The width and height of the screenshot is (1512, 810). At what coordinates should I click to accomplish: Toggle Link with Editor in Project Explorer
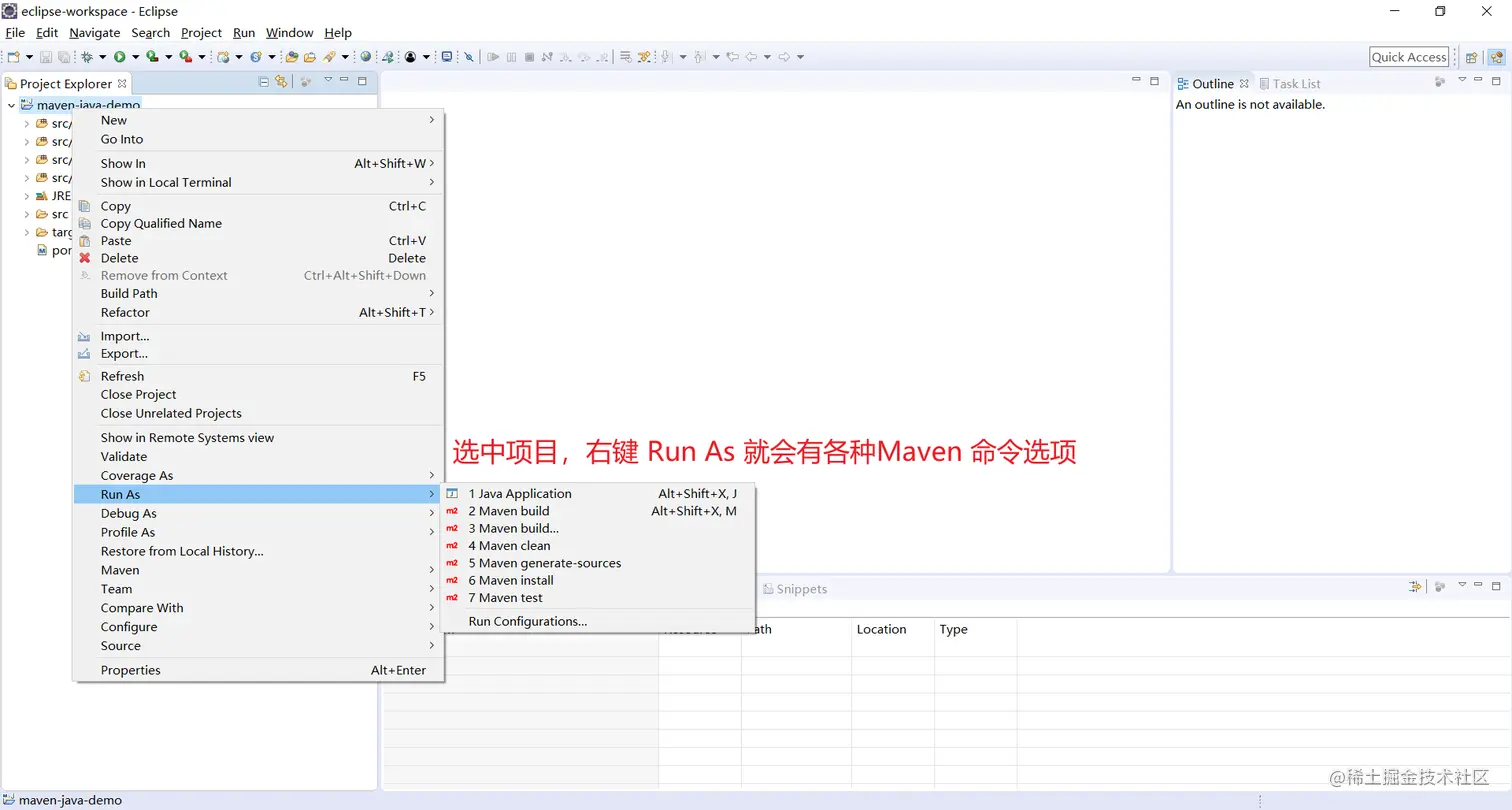pos(281,82)
